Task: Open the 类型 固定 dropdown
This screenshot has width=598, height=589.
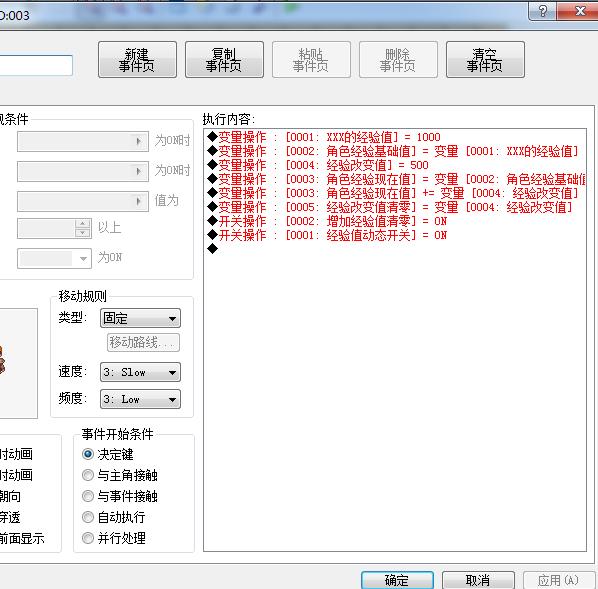Action: 140,318
